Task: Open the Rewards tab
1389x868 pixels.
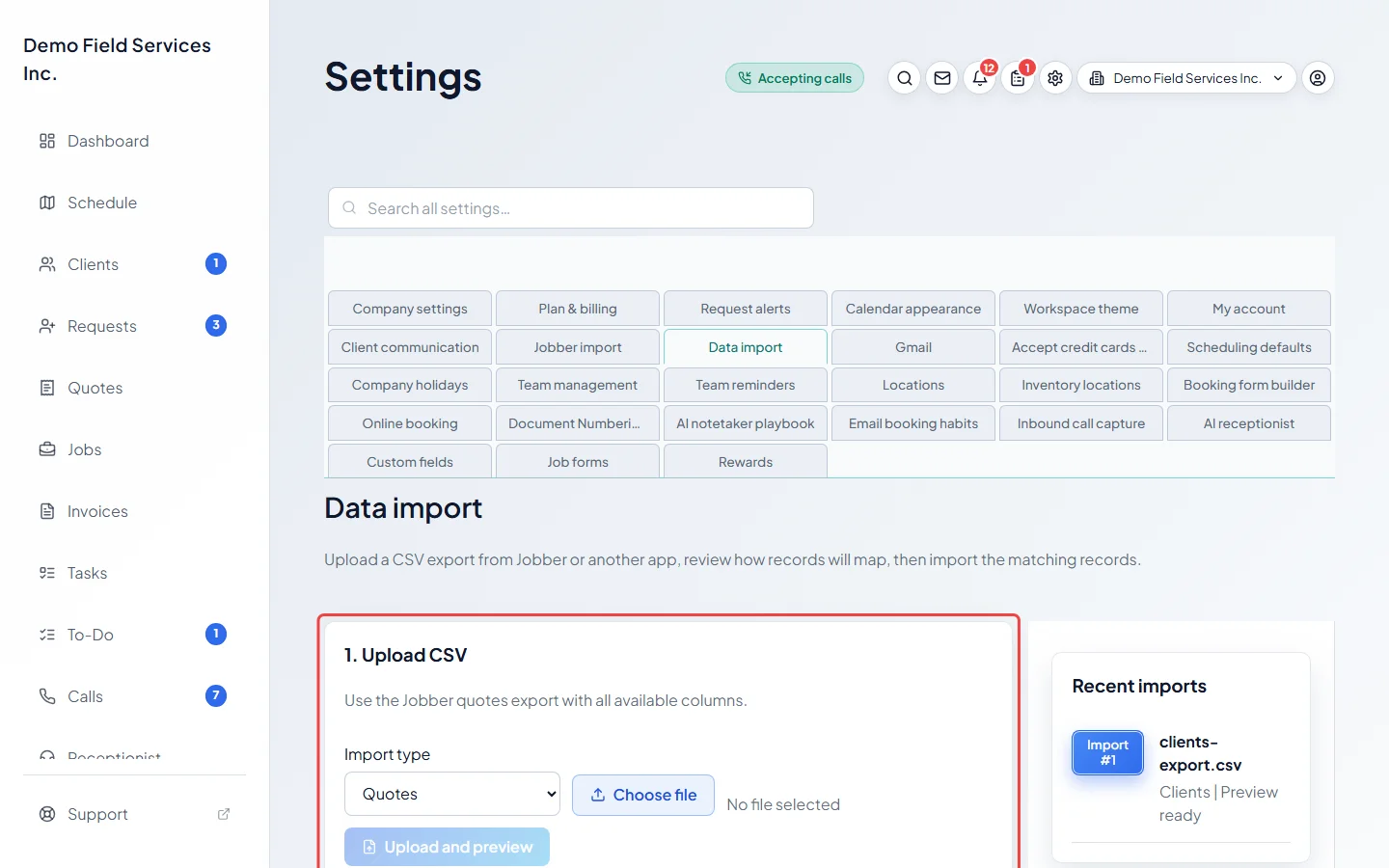Action: coord(746,461)
